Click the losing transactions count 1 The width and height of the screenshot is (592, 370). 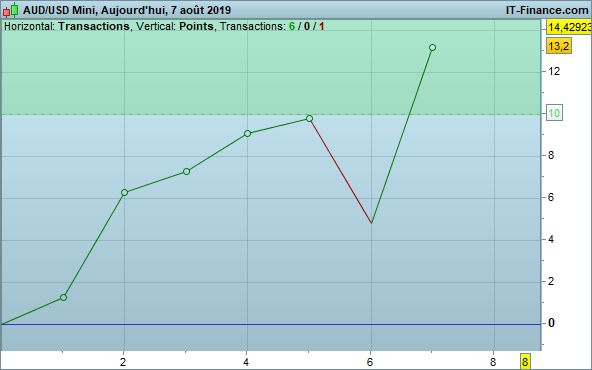click(321, 26)
